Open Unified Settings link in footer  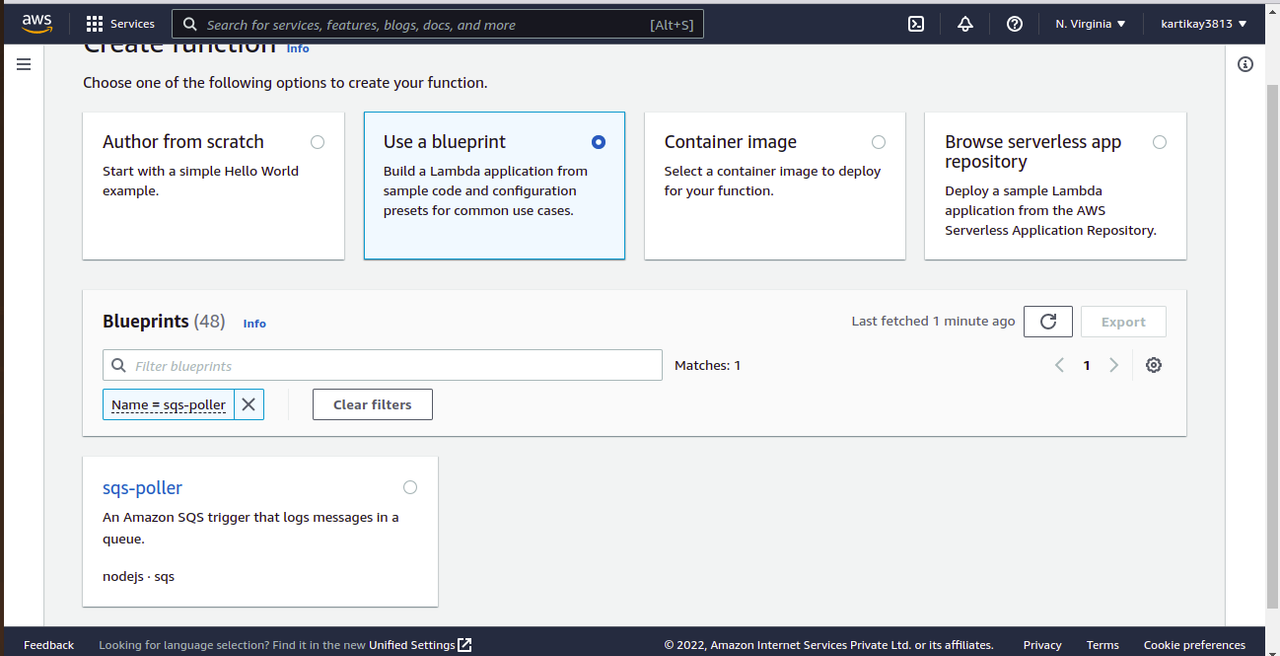[x=420, y=645]
